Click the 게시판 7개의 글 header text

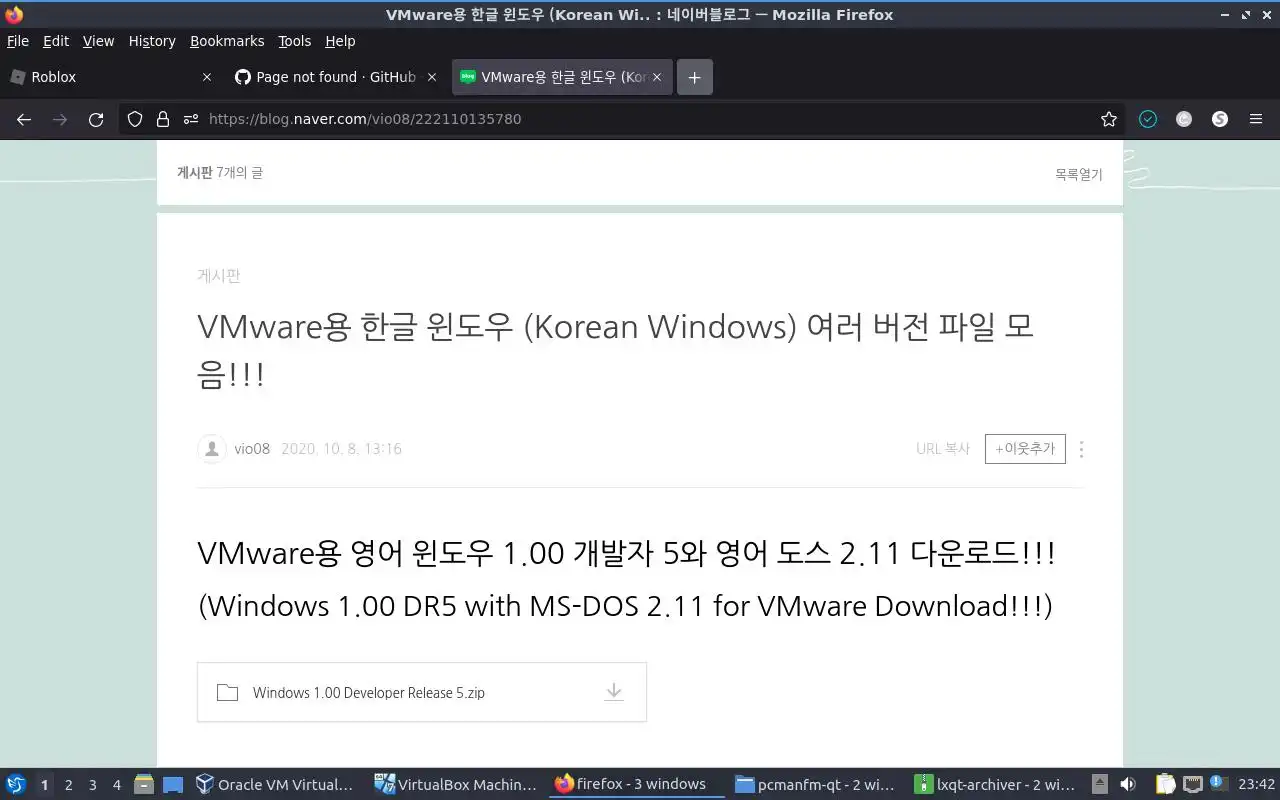tap(220, 173)
